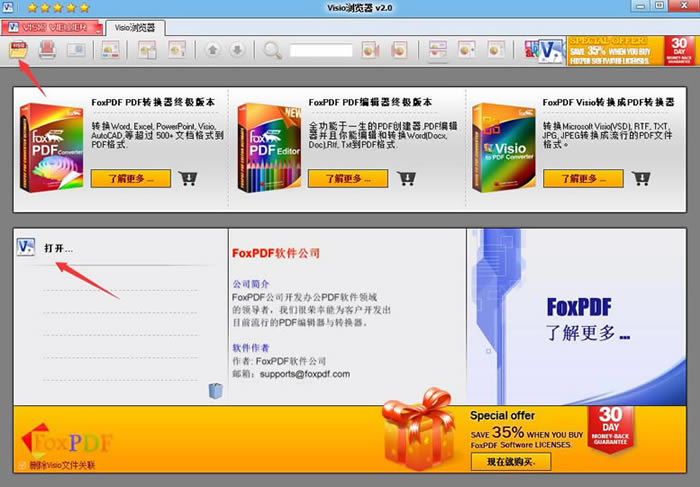
Task: Click cart icon beside Visio to PDF Converter
Action: pyautogui.click(x=641, y=178)
